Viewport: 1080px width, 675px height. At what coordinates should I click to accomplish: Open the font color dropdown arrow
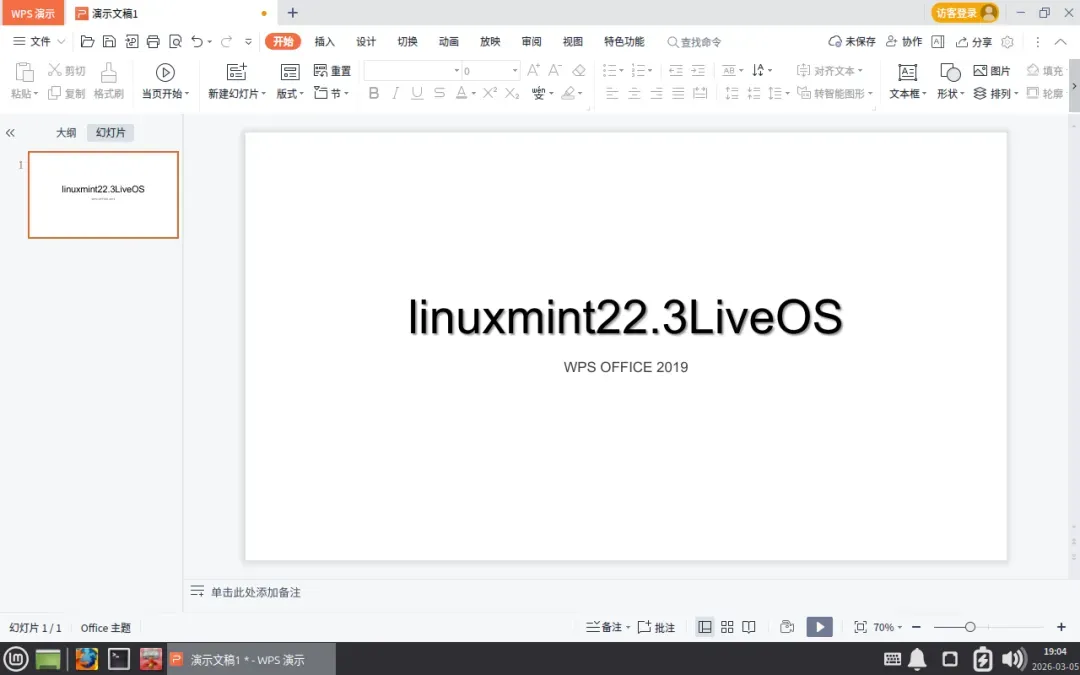pyautogui.click(x=474, y=94)
